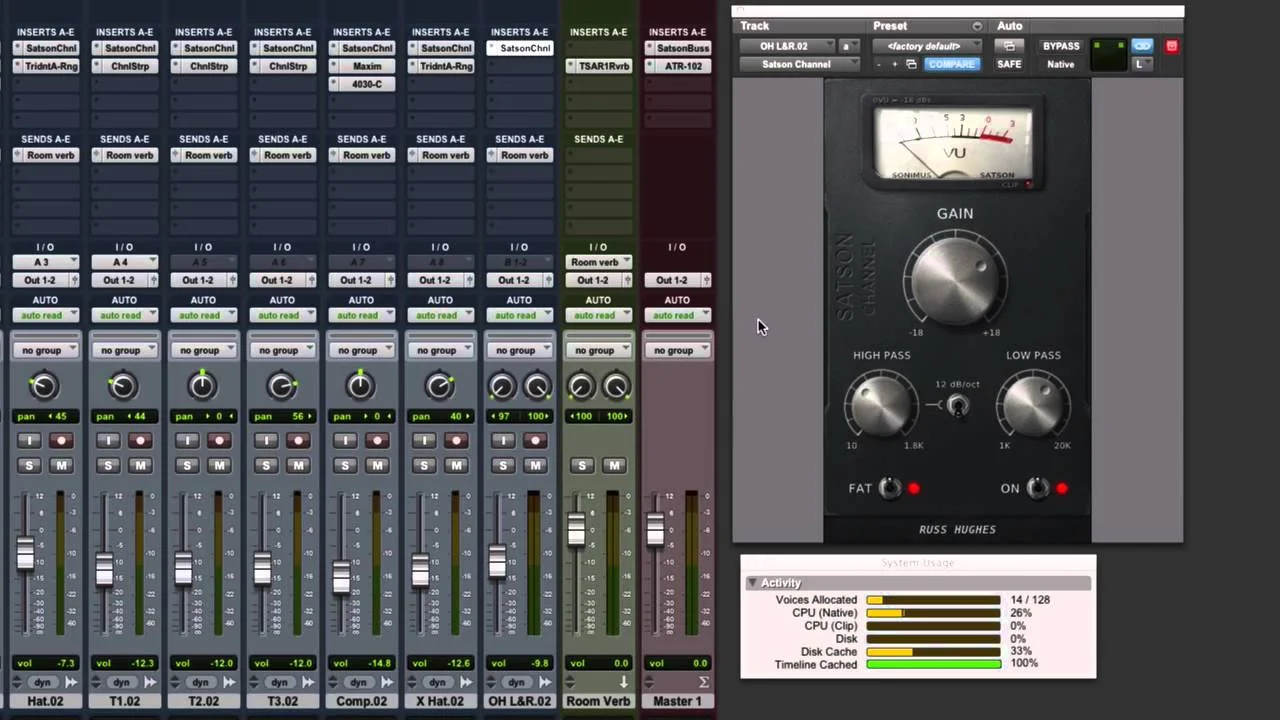Click the sigma output icon on Master 1
Viewport: 1280px width, 720px height.
[x=703, y=679]
